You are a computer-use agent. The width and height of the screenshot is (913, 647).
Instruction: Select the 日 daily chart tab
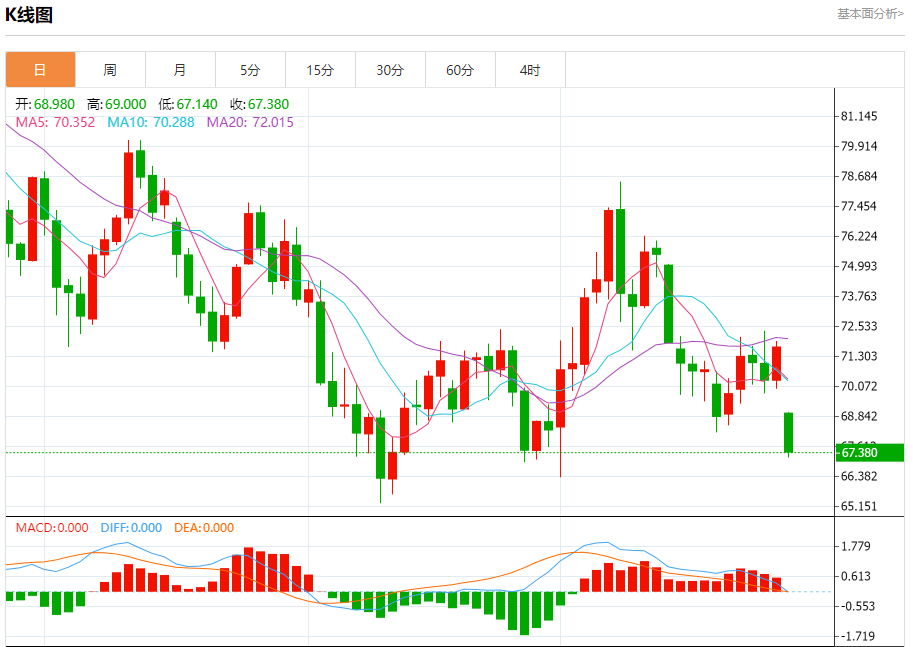tap(40, 70)
